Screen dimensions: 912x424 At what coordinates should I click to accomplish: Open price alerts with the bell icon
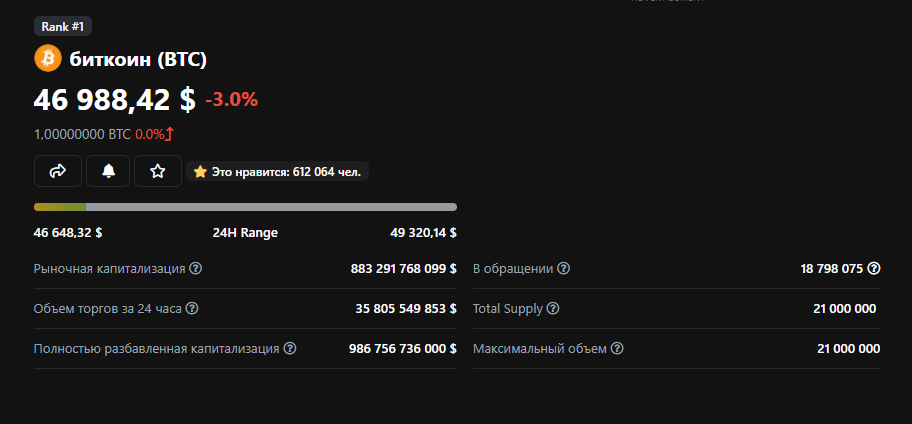click(108, 171)
